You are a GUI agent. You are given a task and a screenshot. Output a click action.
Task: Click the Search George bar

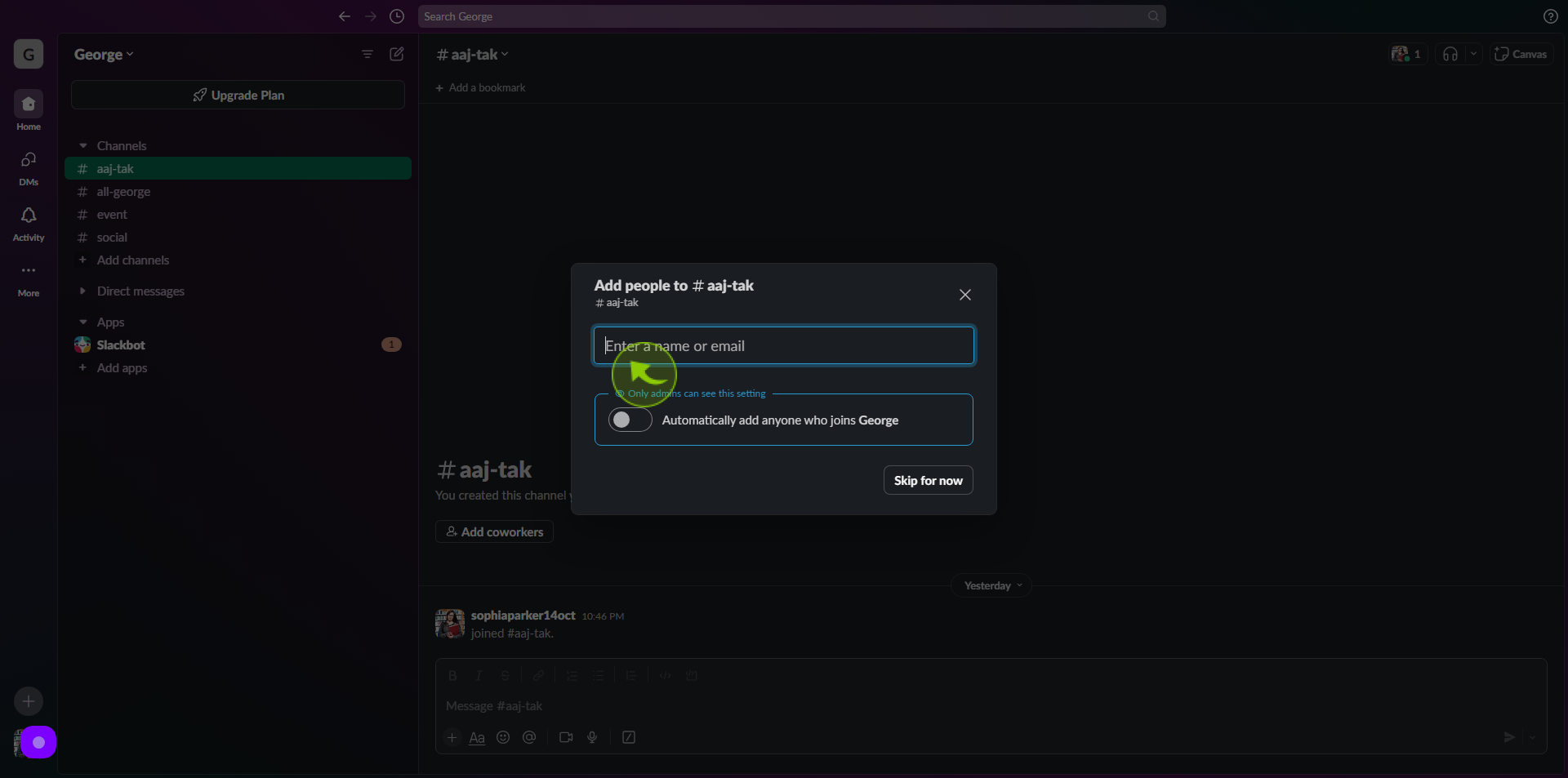coord(791,16)
